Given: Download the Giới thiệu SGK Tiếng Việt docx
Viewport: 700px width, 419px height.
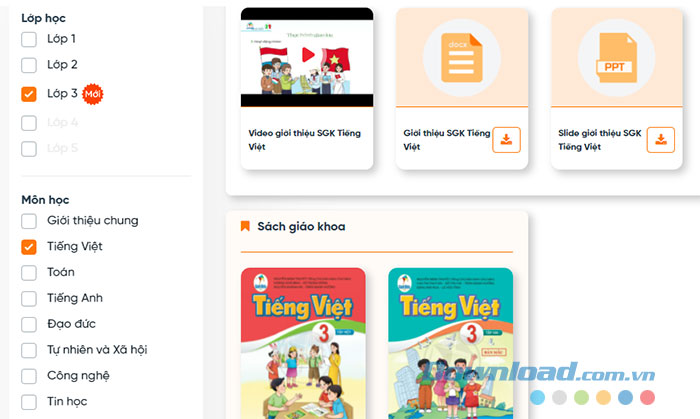Looking at the screenshot, I should point(506,140).
